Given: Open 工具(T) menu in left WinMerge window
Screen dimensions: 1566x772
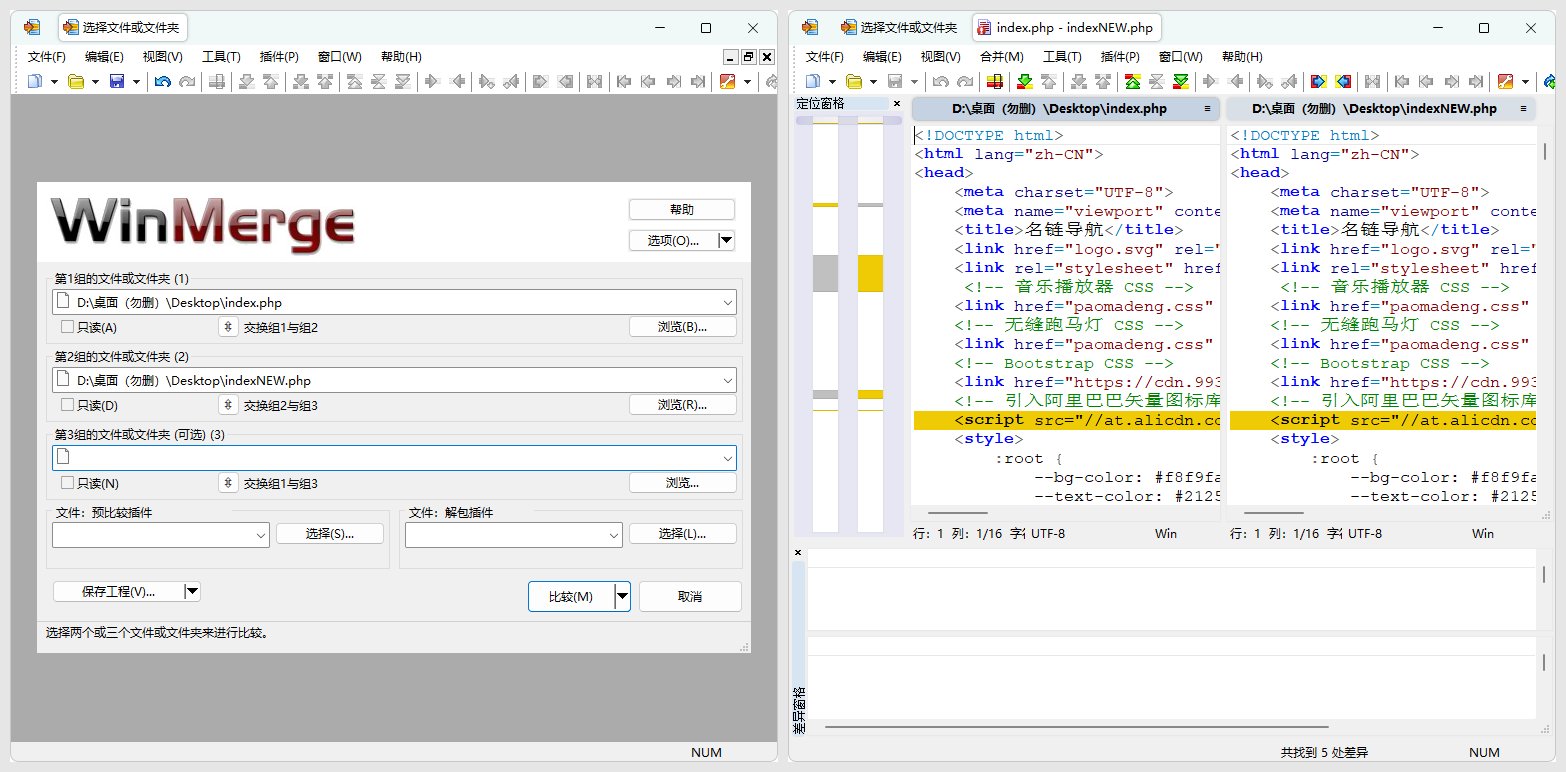Looking at the screenshot, I should click(221, 57).
